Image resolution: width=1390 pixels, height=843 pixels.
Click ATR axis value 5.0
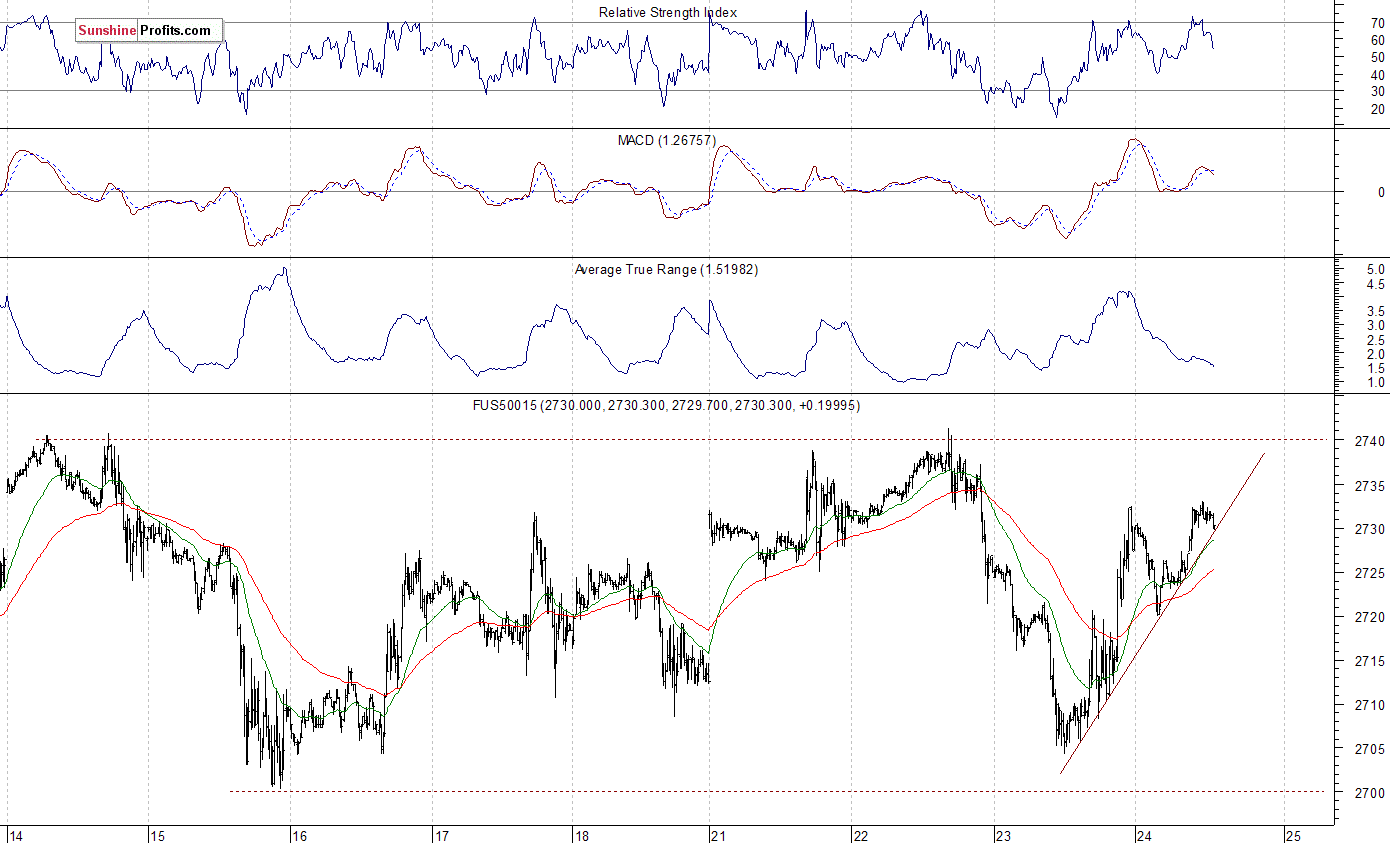click(x=1375, y=270)
